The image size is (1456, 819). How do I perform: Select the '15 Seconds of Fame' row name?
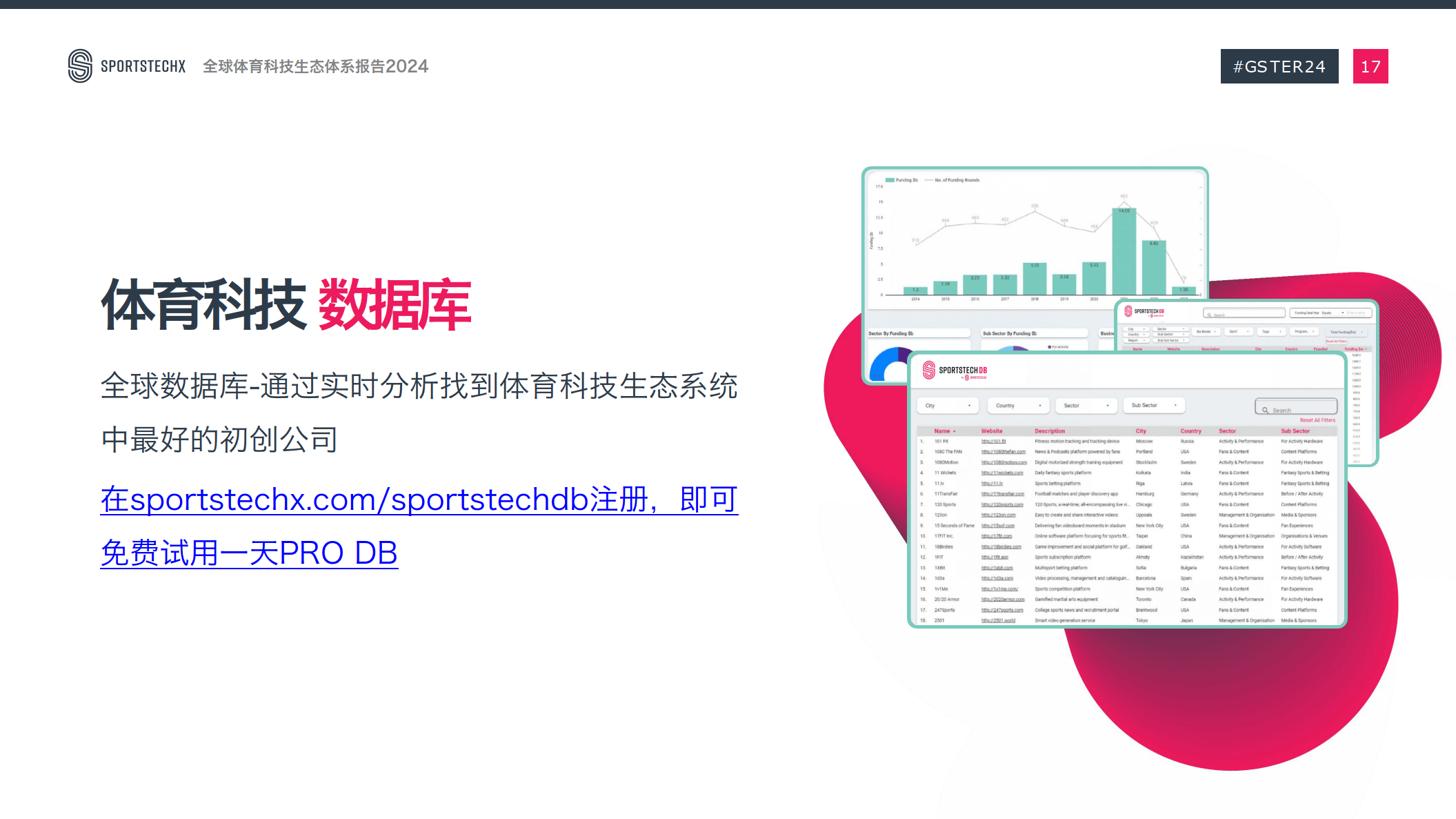point(955,526)
